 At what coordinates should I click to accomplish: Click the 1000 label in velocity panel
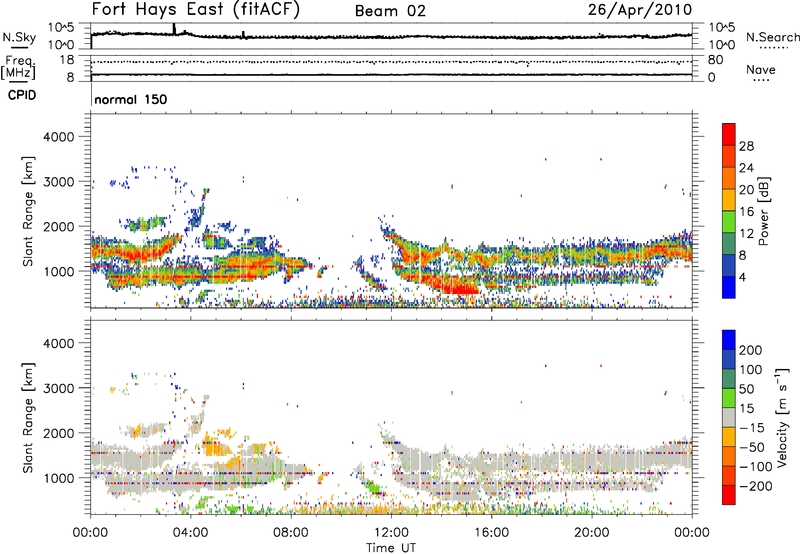(59, 478)
